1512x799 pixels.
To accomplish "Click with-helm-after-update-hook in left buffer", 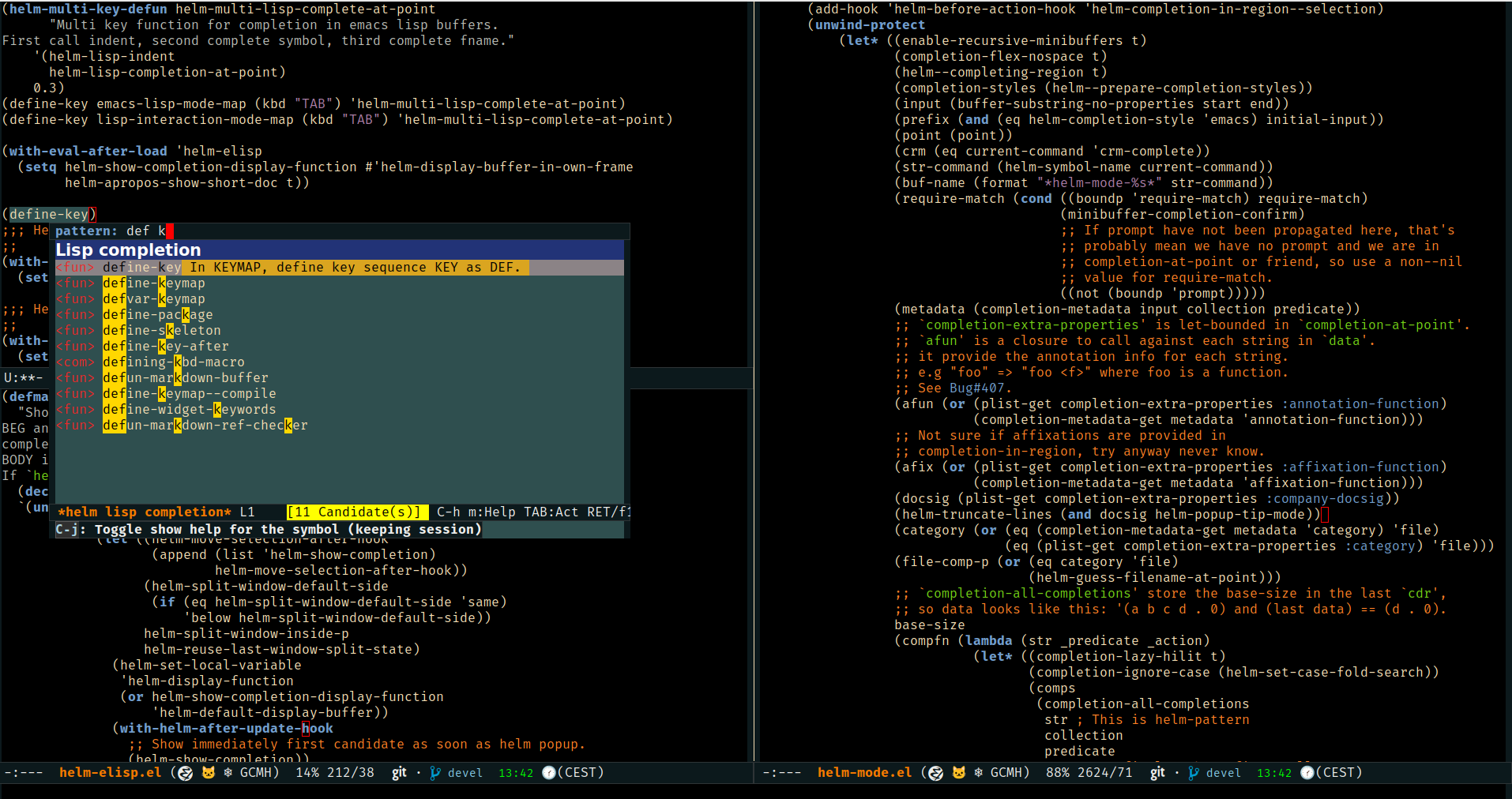I will tap(227, 728).
